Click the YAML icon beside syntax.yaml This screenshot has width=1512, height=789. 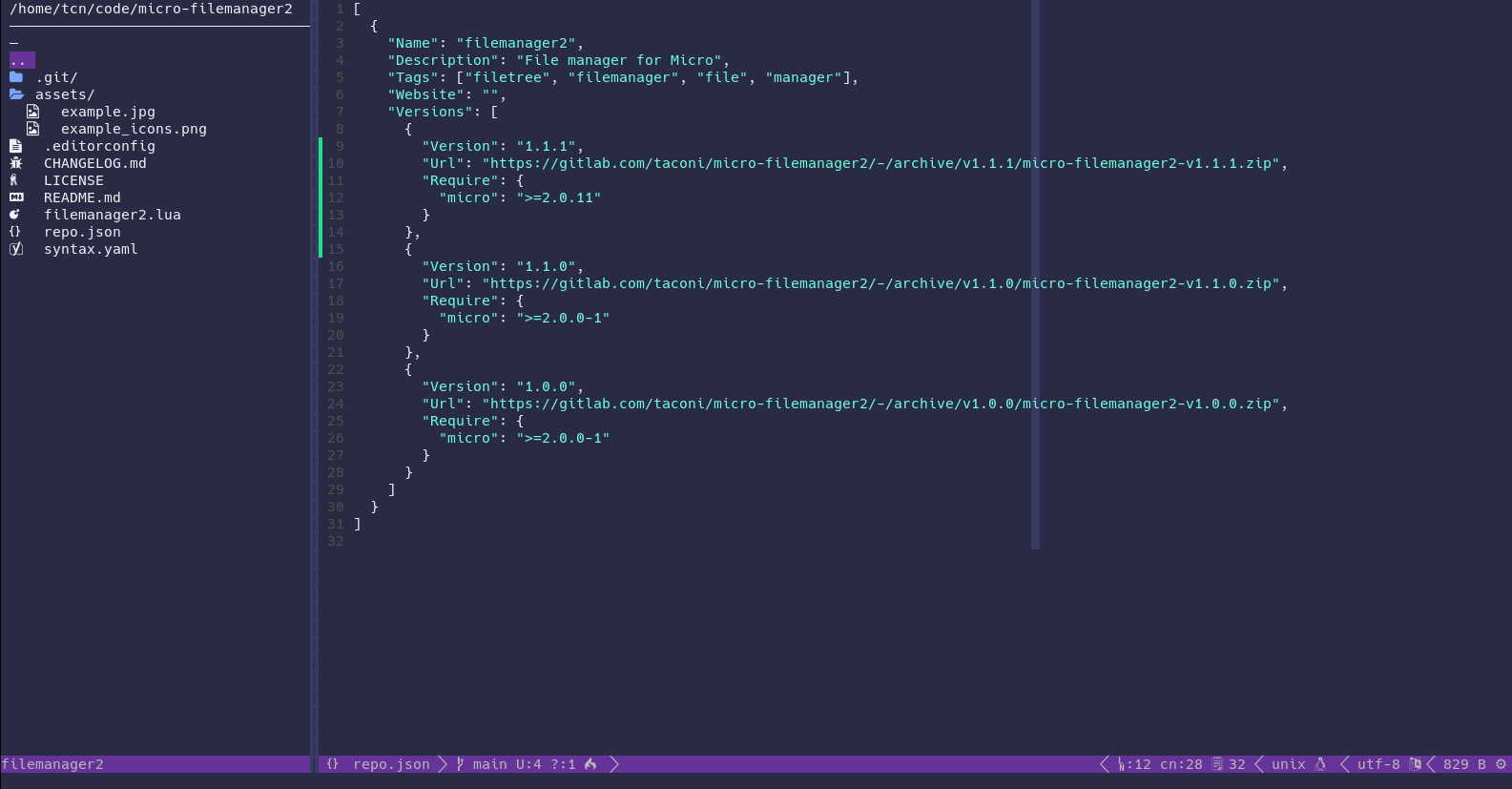coord(15,249)
